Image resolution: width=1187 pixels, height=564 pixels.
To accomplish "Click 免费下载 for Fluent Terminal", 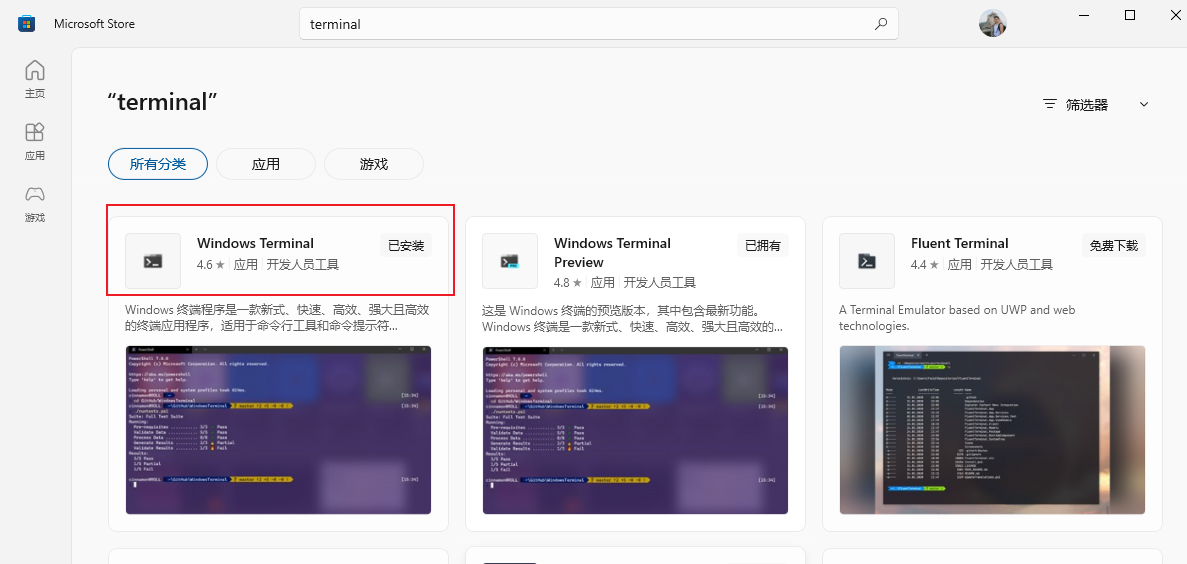I will click(1114, 246).
